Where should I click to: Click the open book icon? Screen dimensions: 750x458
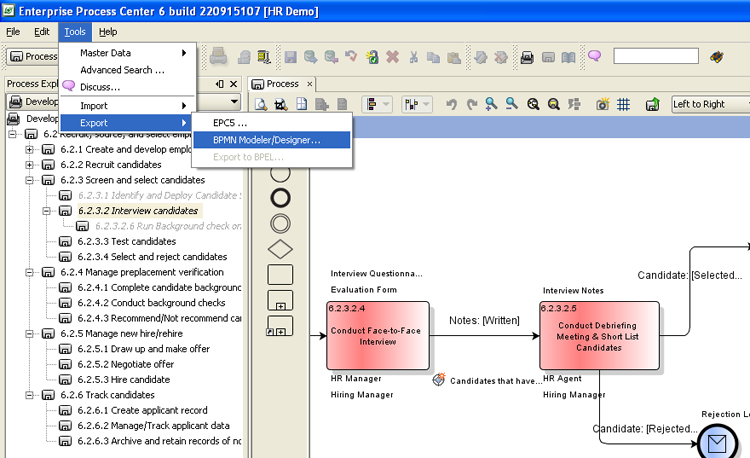(568, 57)
